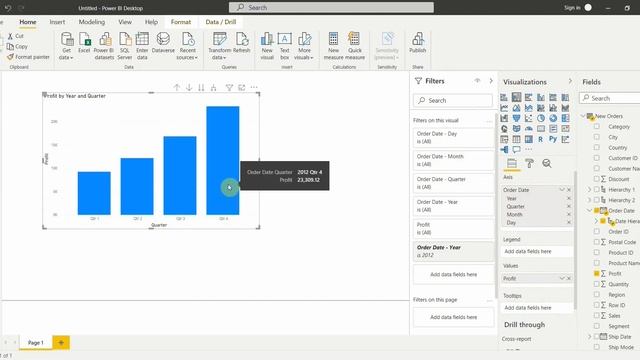The height and width of the screenshot is (360, 640).
Task: Create a New measure
Action: (333, 46)
